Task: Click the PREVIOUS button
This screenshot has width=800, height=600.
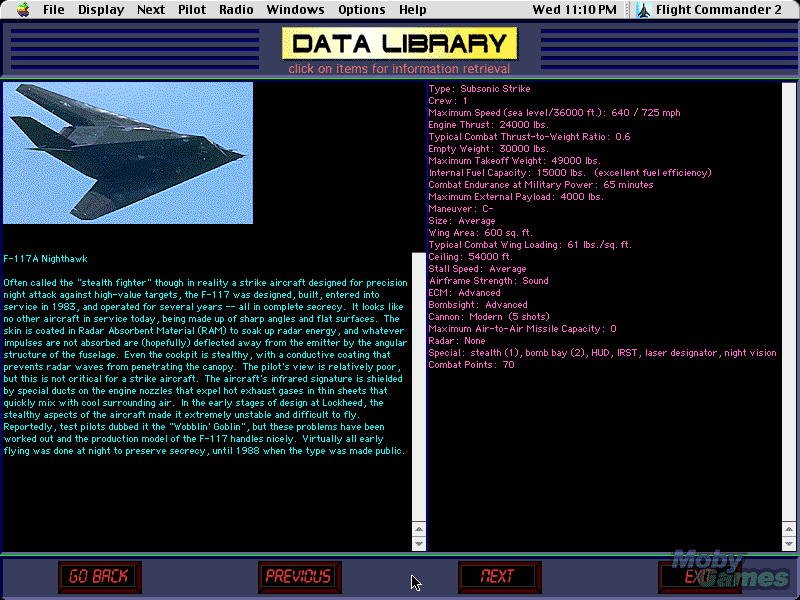Action: [x=299, y=577]
